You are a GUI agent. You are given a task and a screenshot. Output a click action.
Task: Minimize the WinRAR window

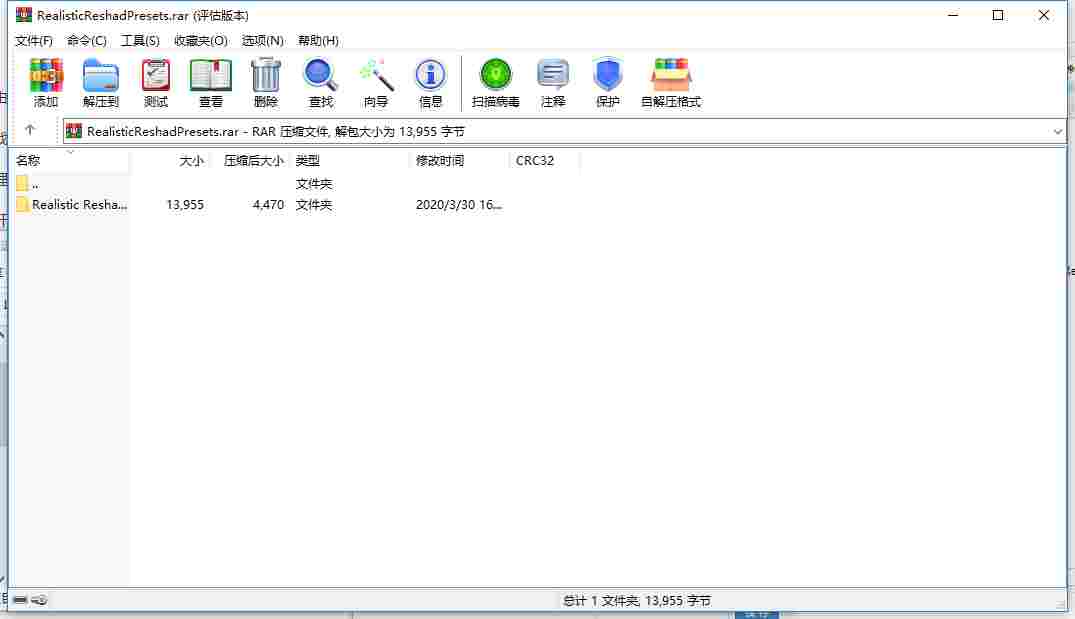click(x=953, y=15)
